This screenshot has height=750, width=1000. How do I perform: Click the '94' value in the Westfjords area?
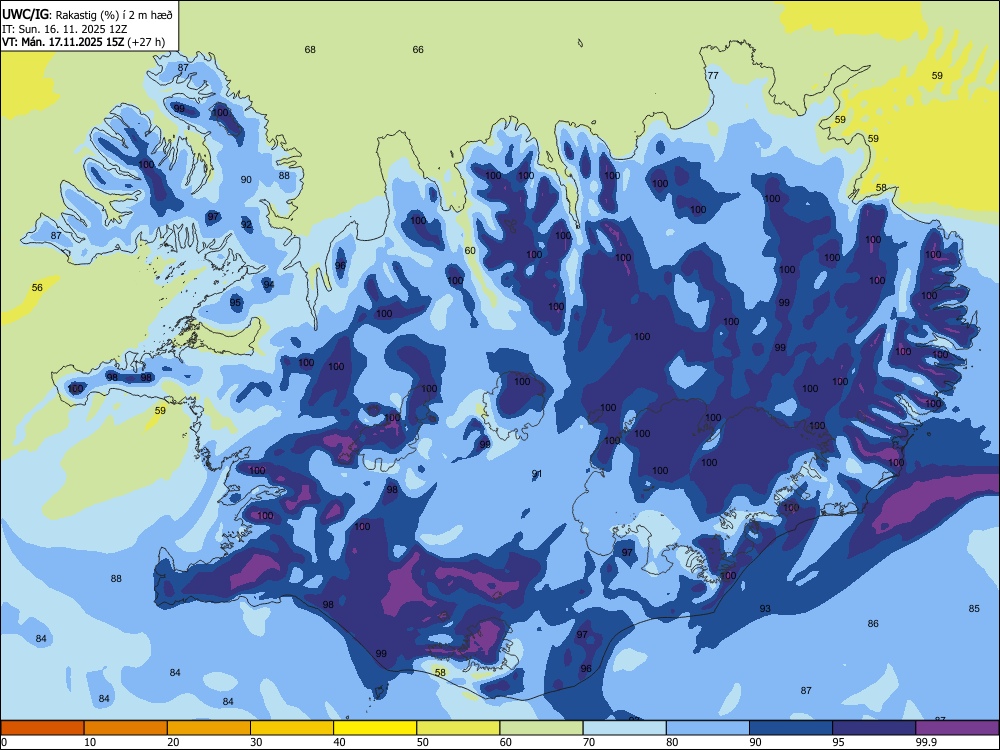point(268,284)
